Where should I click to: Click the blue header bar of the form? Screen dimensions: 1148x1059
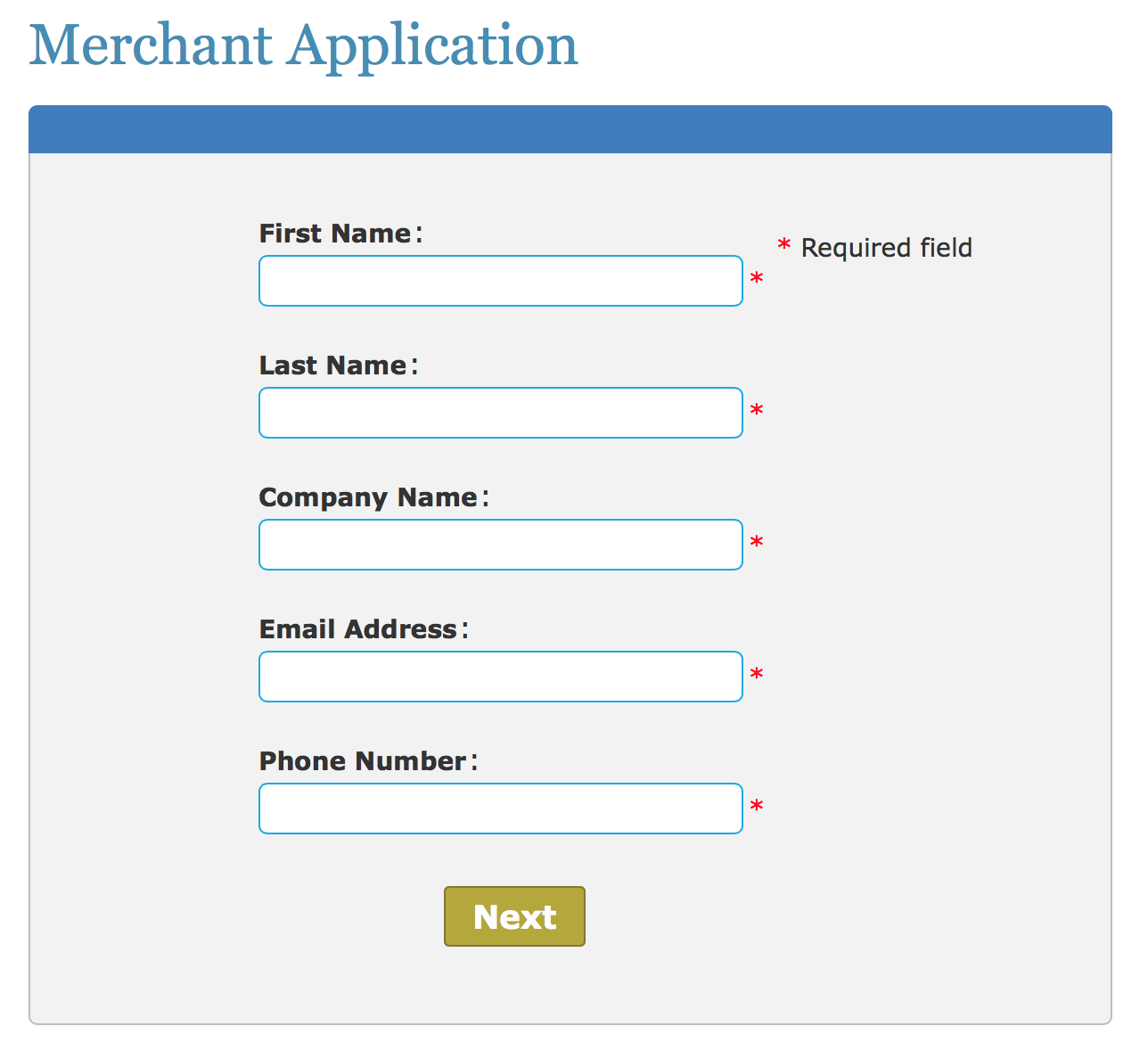[570, 127]
